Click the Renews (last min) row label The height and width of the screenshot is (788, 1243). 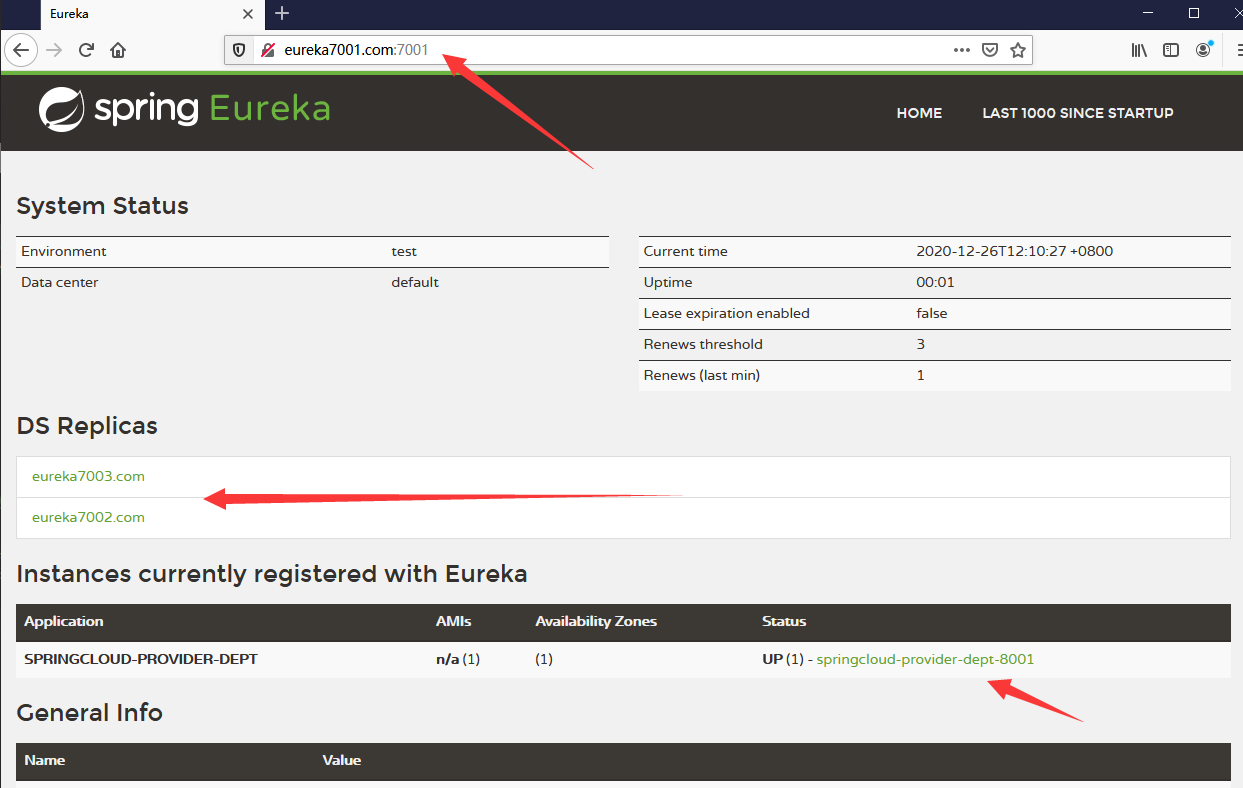click(x=701, y=375)
